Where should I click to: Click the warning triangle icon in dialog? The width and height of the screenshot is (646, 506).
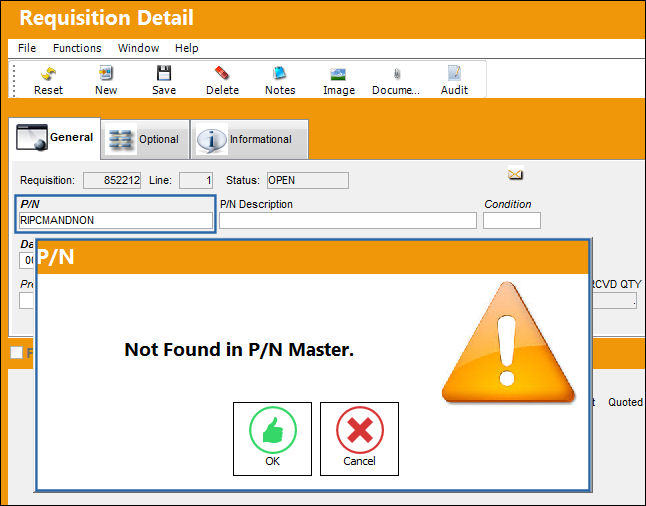508,342
